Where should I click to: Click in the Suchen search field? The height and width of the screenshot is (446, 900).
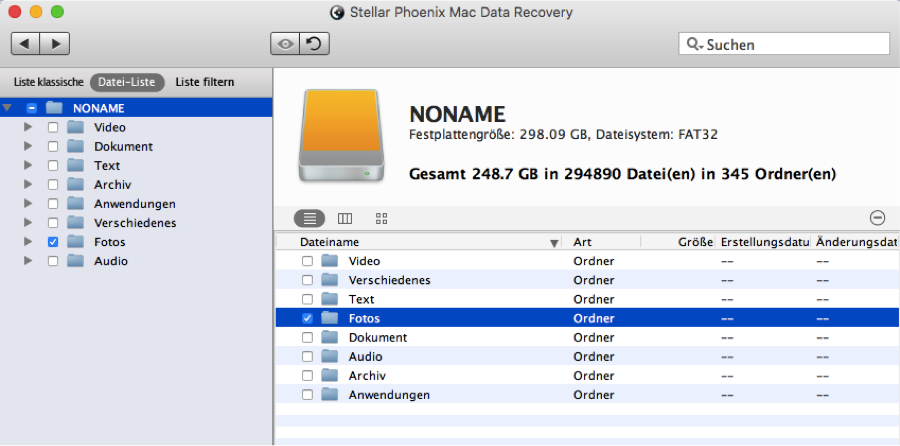point(783,44)
